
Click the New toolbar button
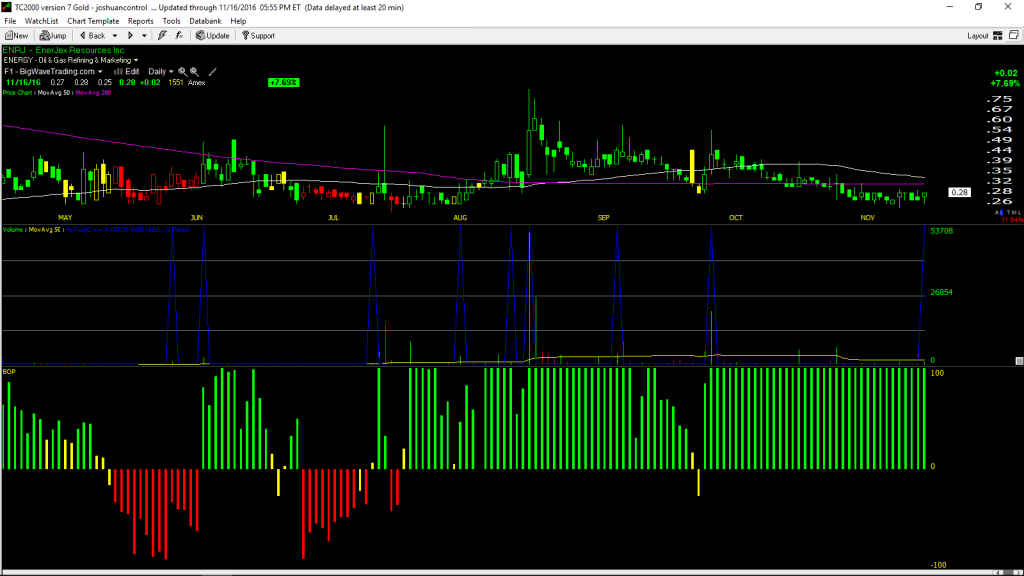(x=16, y=36)
